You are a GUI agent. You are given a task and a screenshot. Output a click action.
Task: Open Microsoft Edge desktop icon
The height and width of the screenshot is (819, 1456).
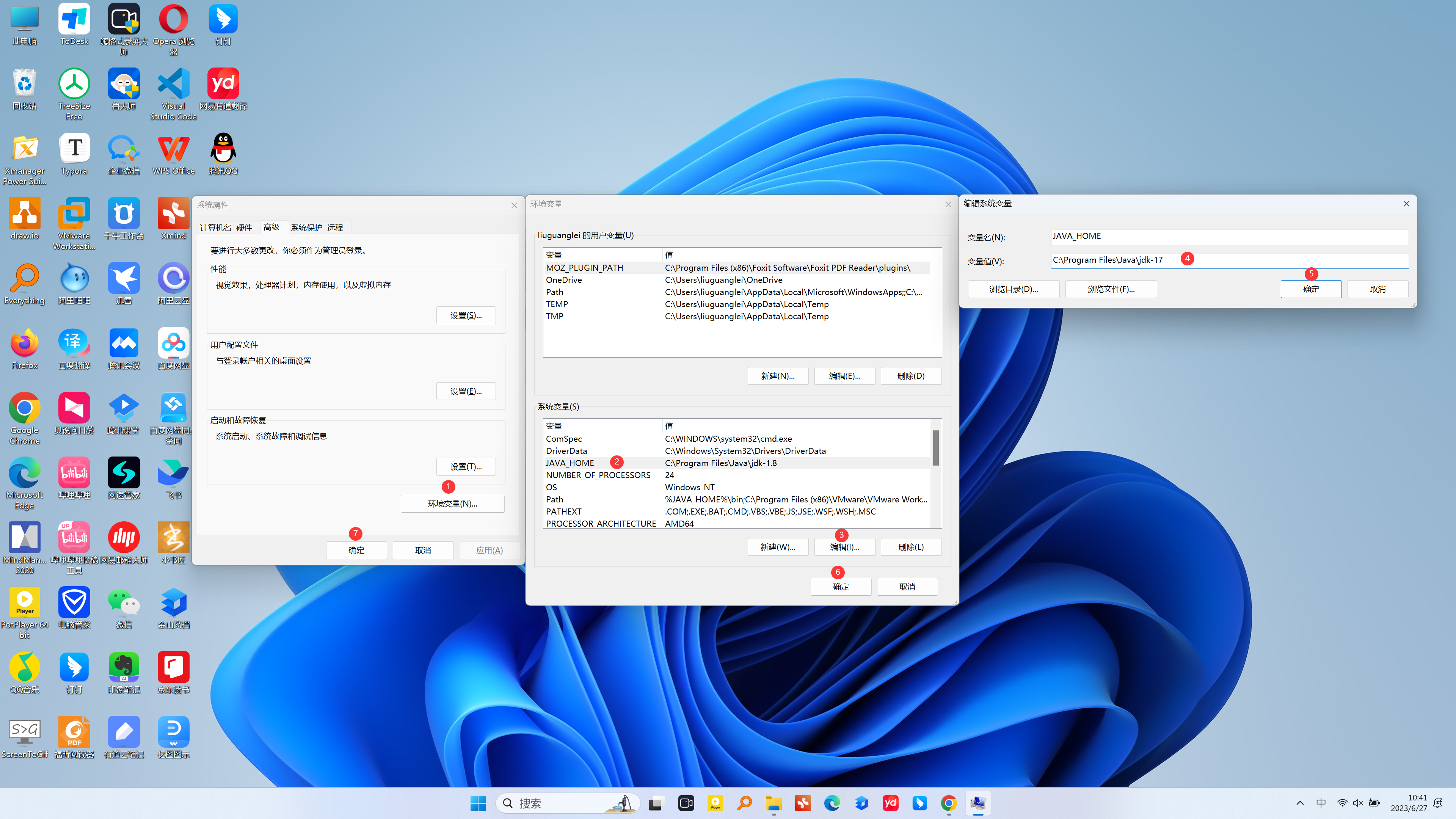point(25,484)
